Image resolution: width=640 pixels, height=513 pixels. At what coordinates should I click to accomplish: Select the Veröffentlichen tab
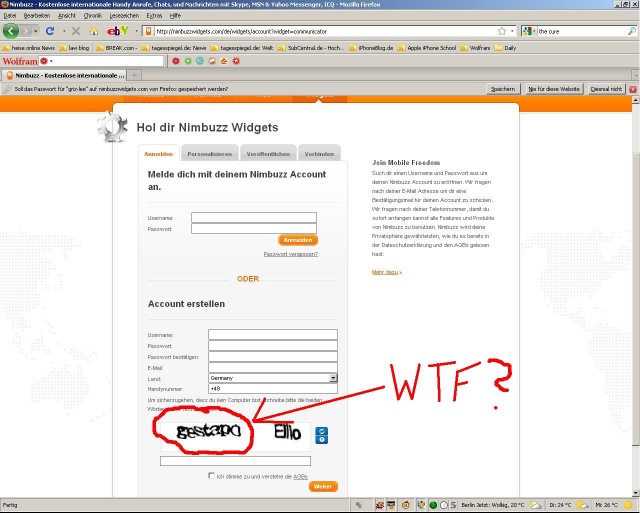[268, 154]
